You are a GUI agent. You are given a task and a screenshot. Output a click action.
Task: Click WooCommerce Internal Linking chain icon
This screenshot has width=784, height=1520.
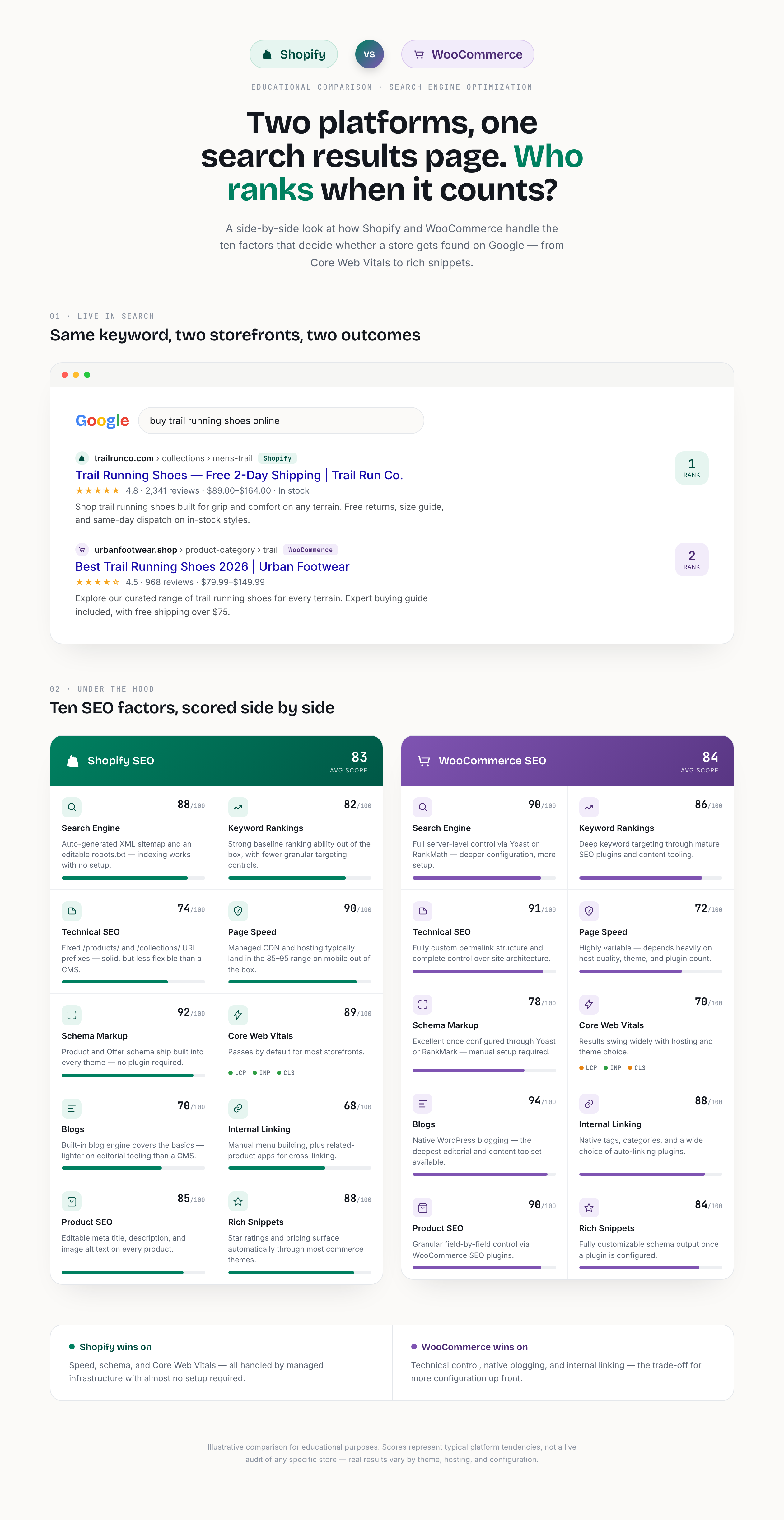click(589, 1103)
